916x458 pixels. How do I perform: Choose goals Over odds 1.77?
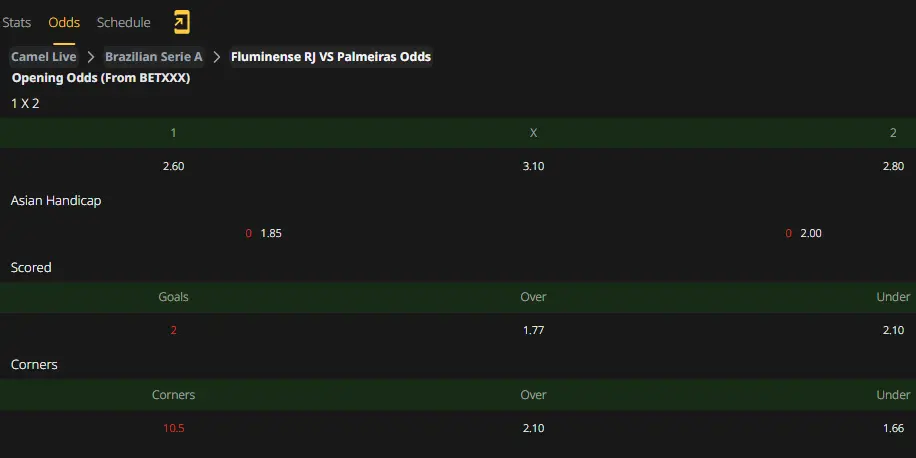[533, 330]
